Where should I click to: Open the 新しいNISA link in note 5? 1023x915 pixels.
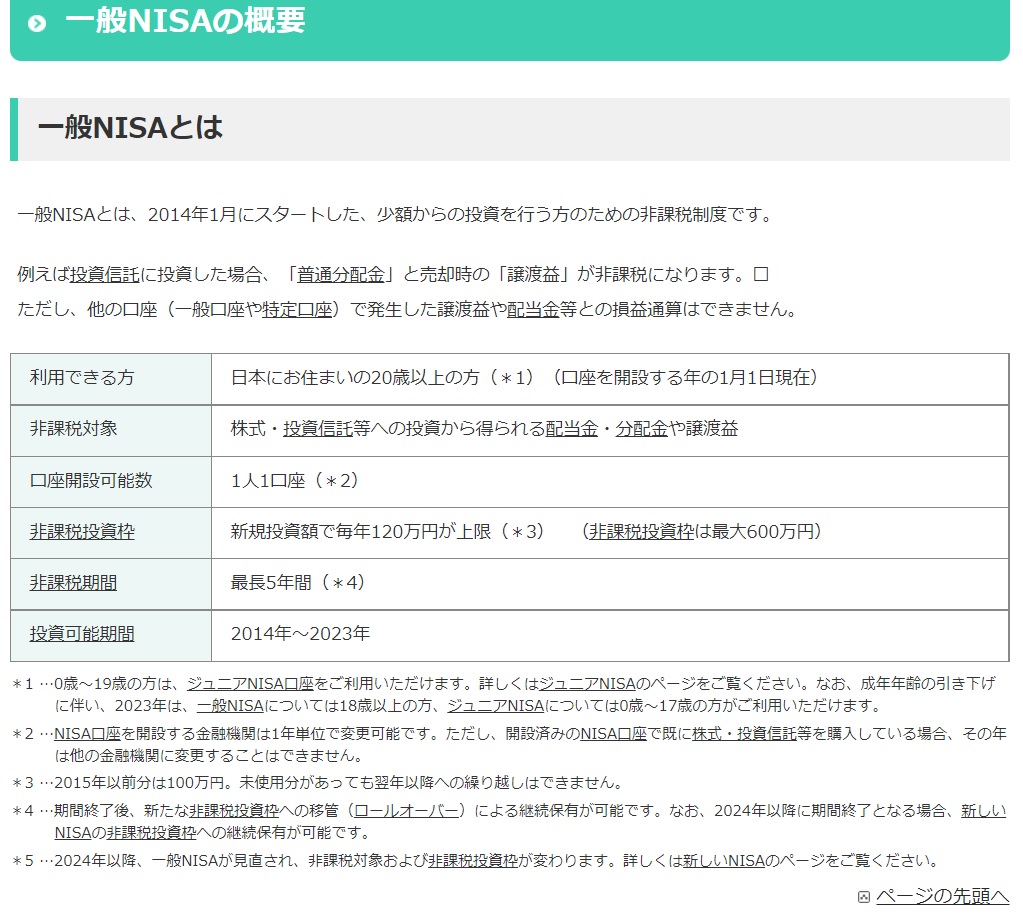click(x=724, y=861)
